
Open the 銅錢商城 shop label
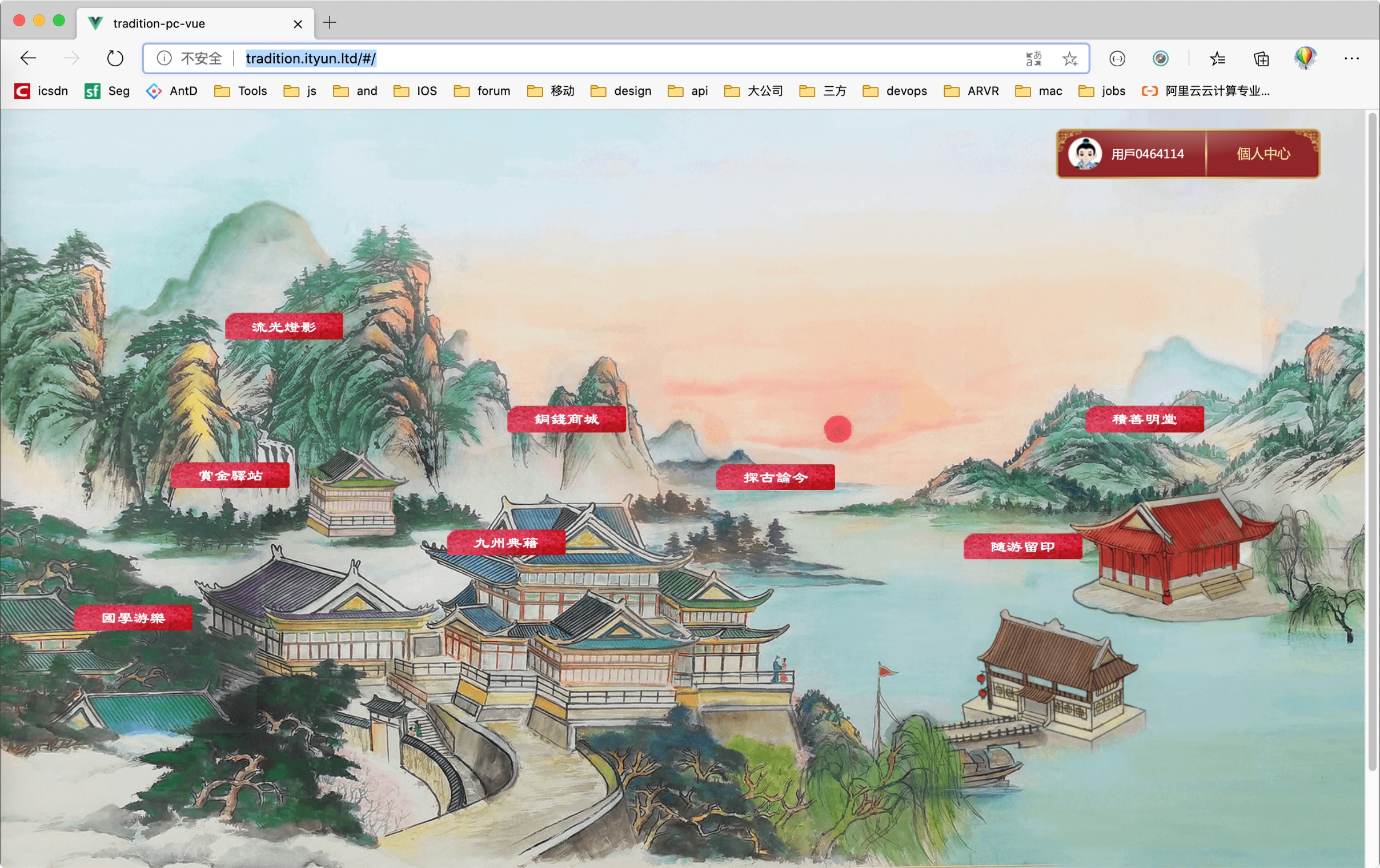566,419
